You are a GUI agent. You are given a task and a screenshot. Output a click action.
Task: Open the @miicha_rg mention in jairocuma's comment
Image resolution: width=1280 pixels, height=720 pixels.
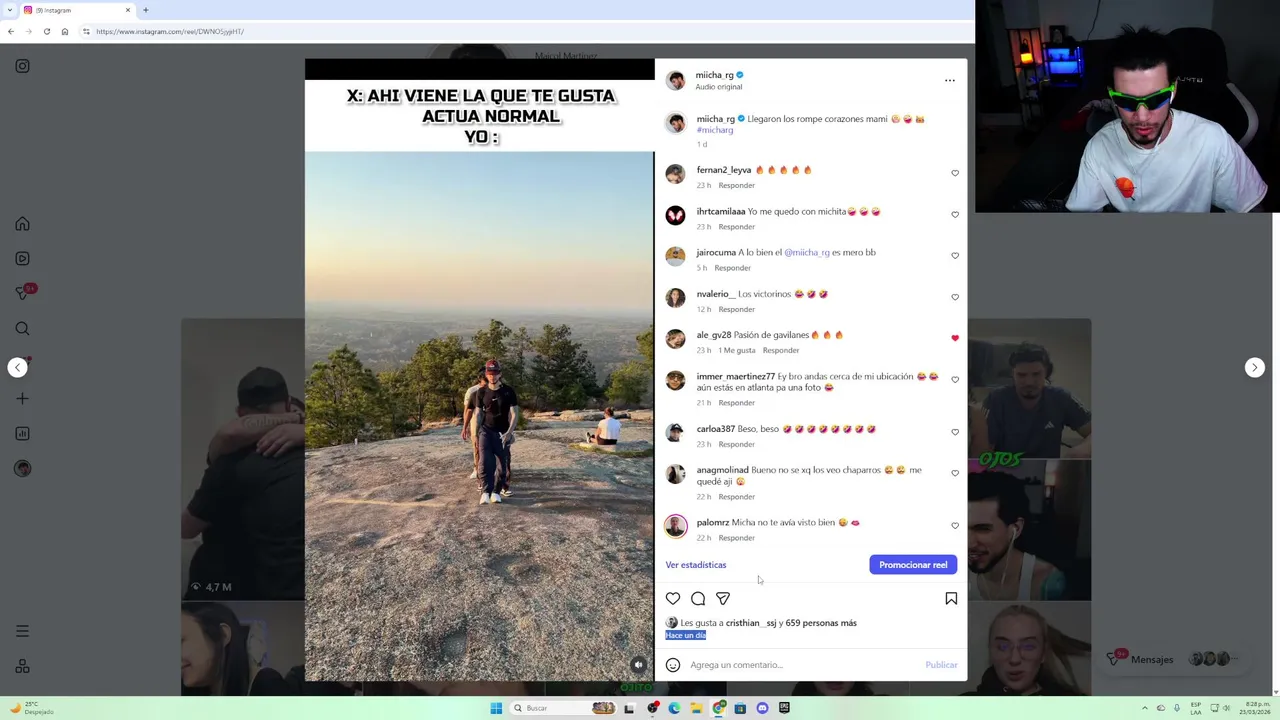pos(807,253)
